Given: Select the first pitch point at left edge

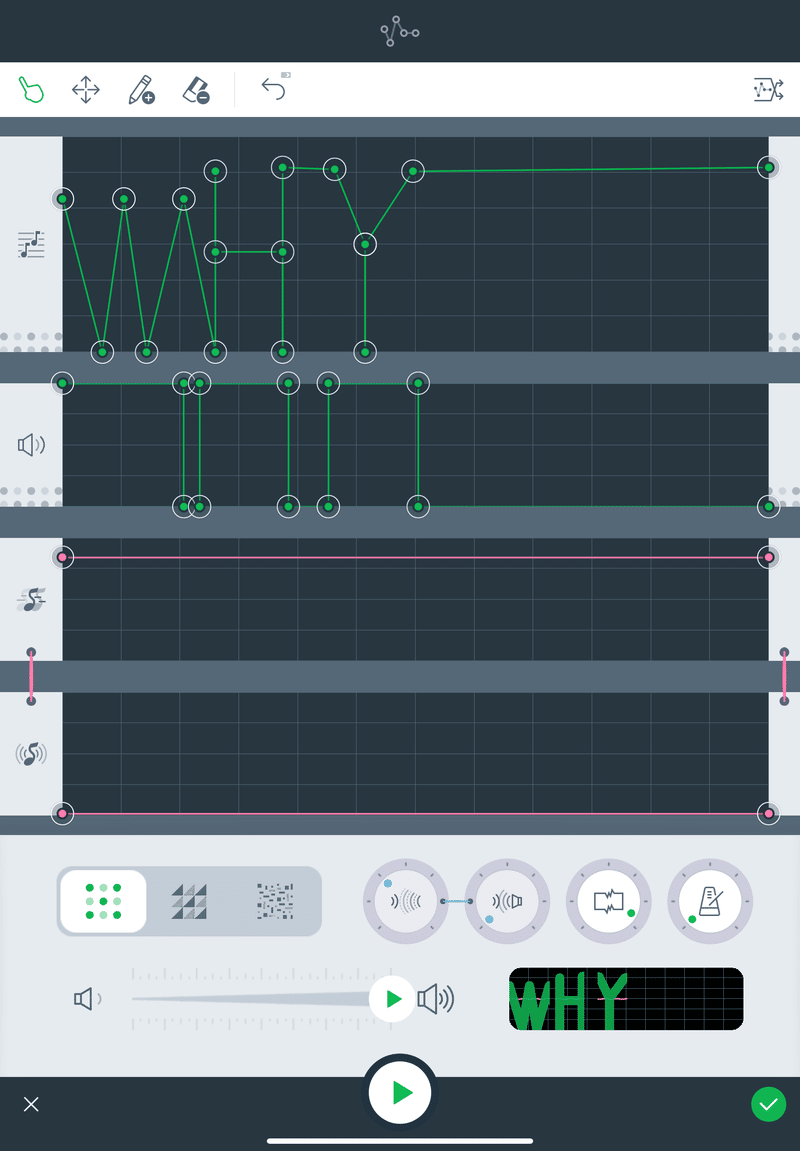Looking at the screenshot, I should click(62, 199).
